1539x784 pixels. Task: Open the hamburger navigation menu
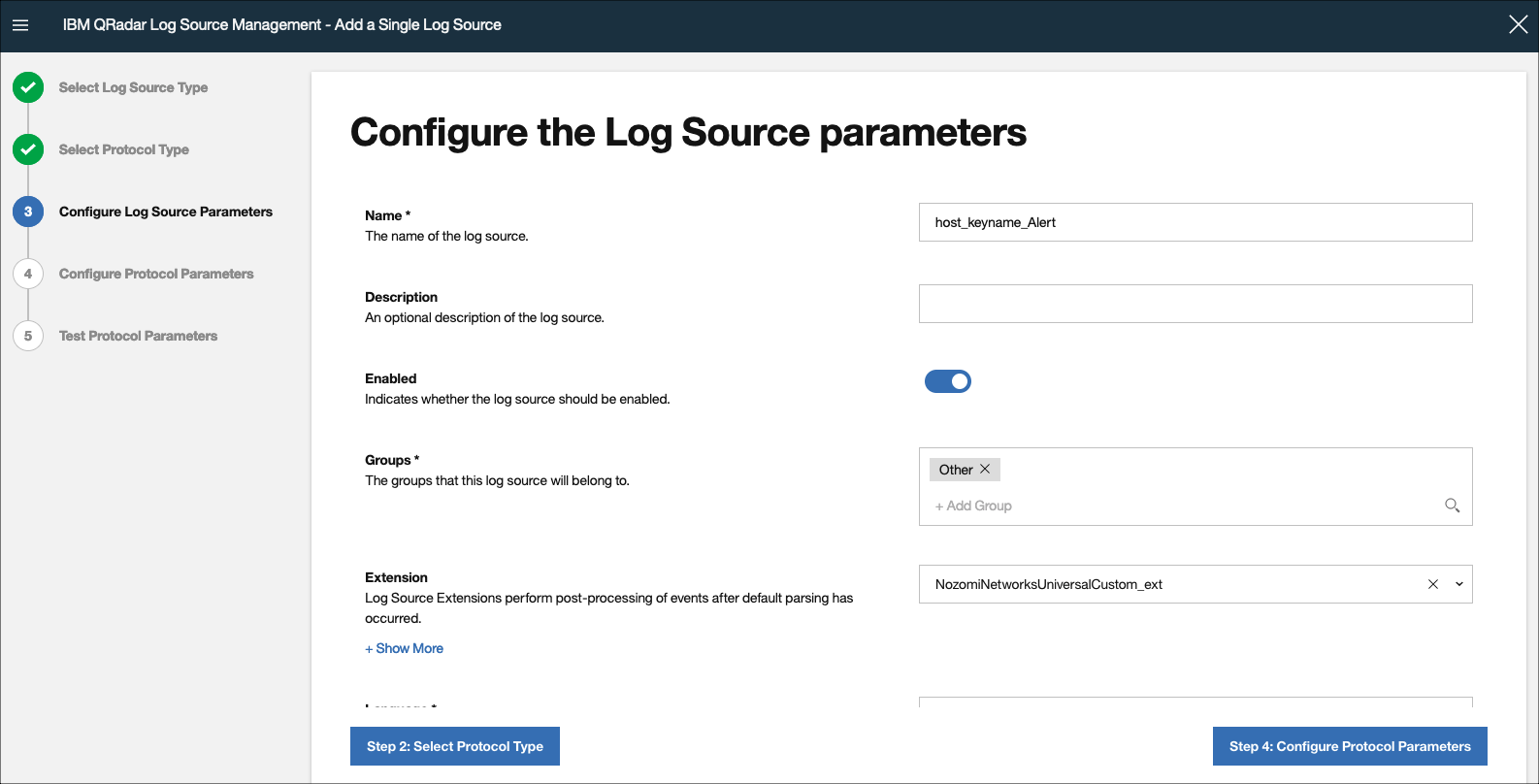pyautogui.click(x=20, y=25)
